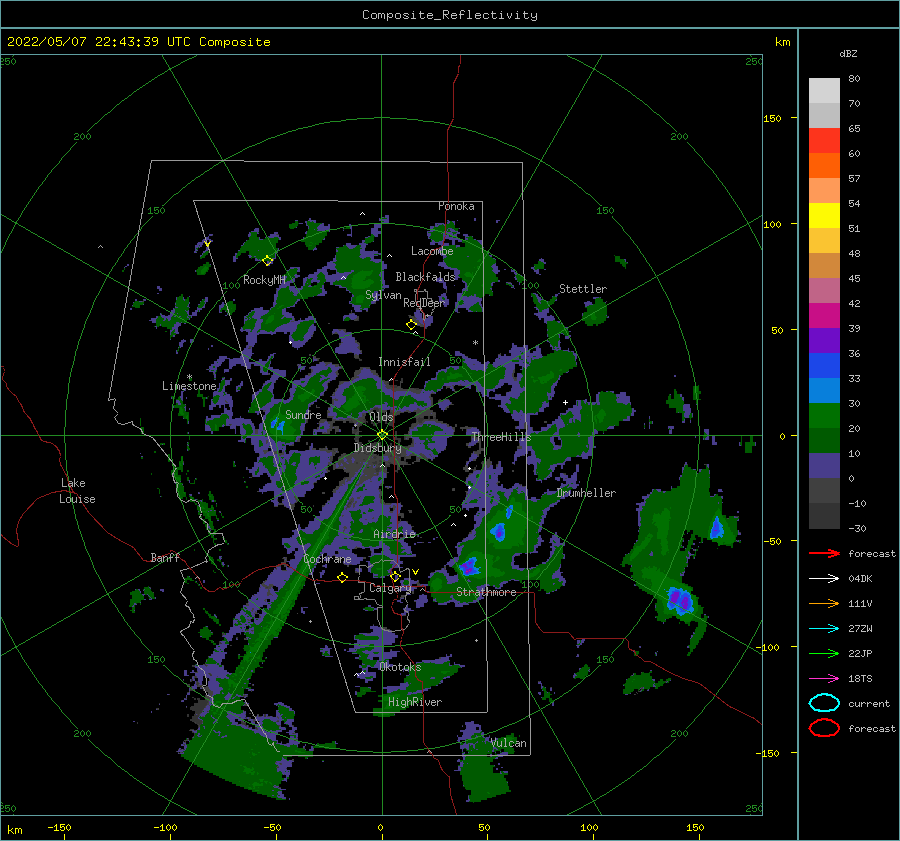Select the orange 111V arrow in the legend

click(x=824, y=603)
